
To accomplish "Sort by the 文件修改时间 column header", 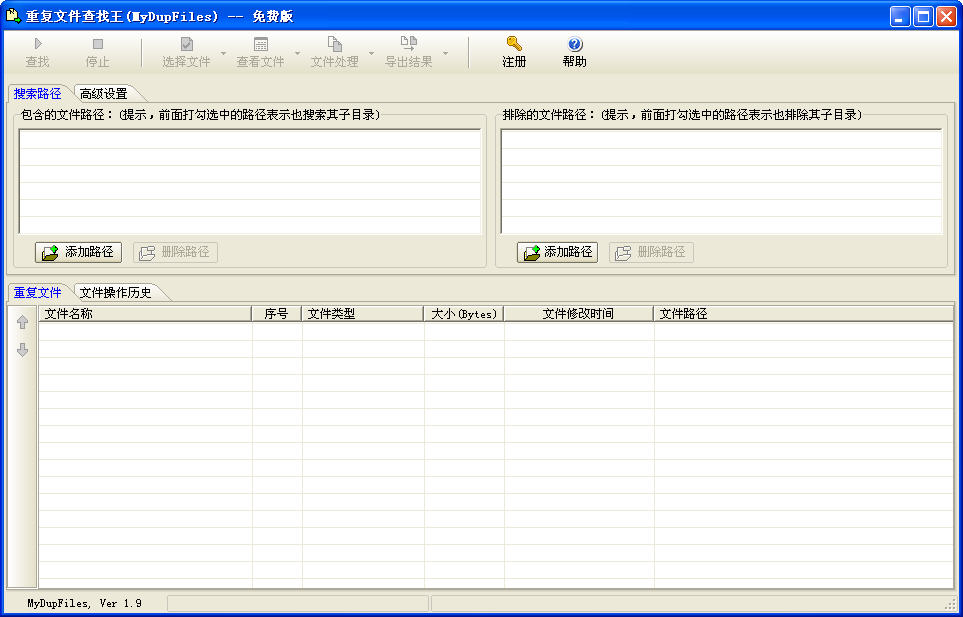I will 579,314.
